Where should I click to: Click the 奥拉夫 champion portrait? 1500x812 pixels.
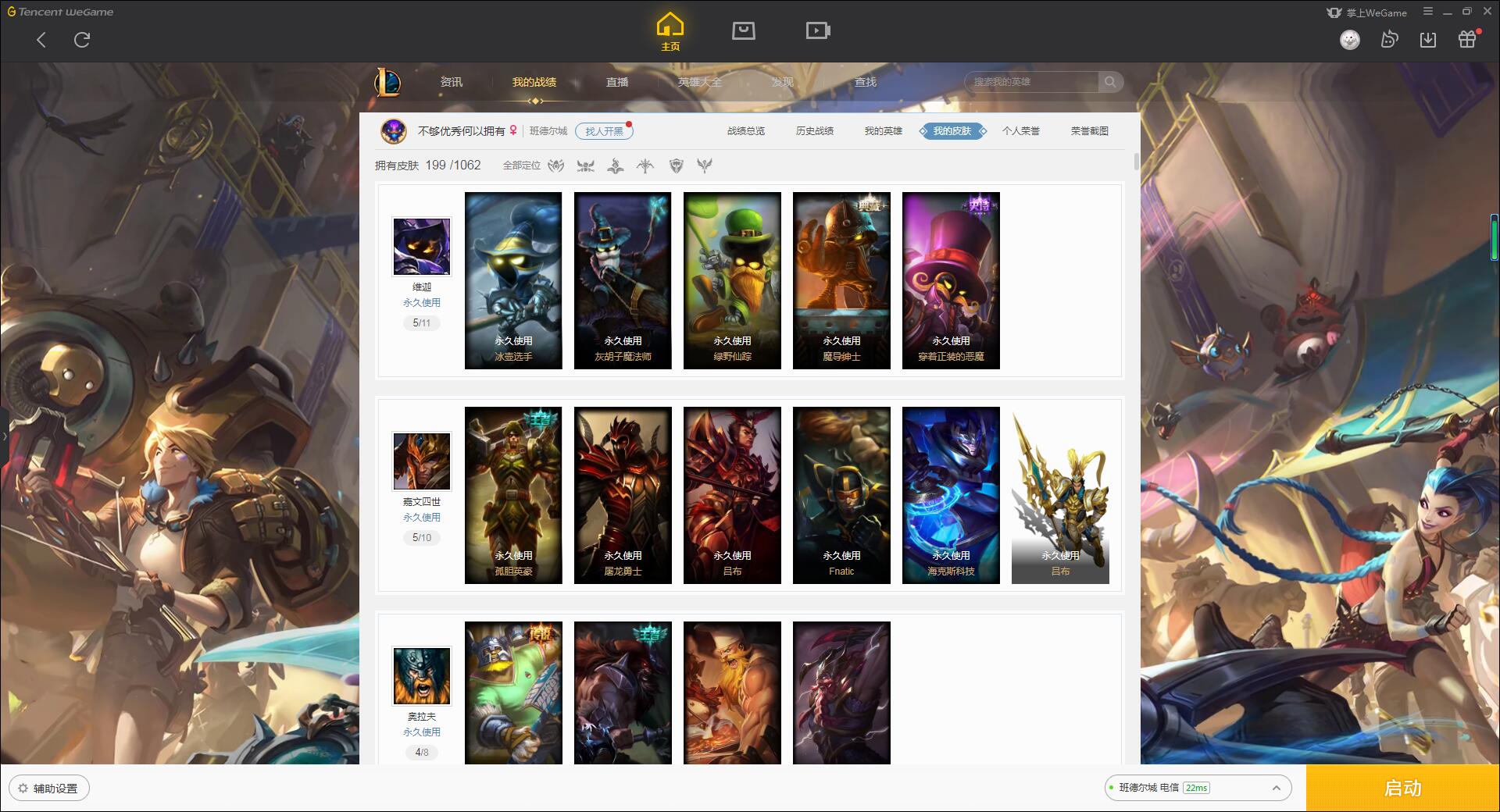(422, 676)
